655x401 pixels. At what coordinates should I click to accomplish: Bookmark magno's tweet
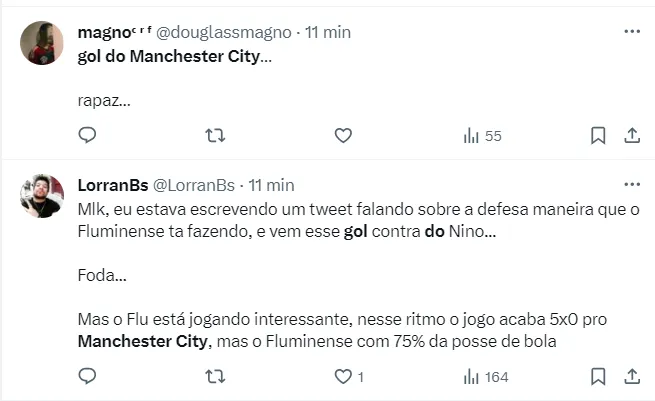pyautogui.click(x=597, y=135)
